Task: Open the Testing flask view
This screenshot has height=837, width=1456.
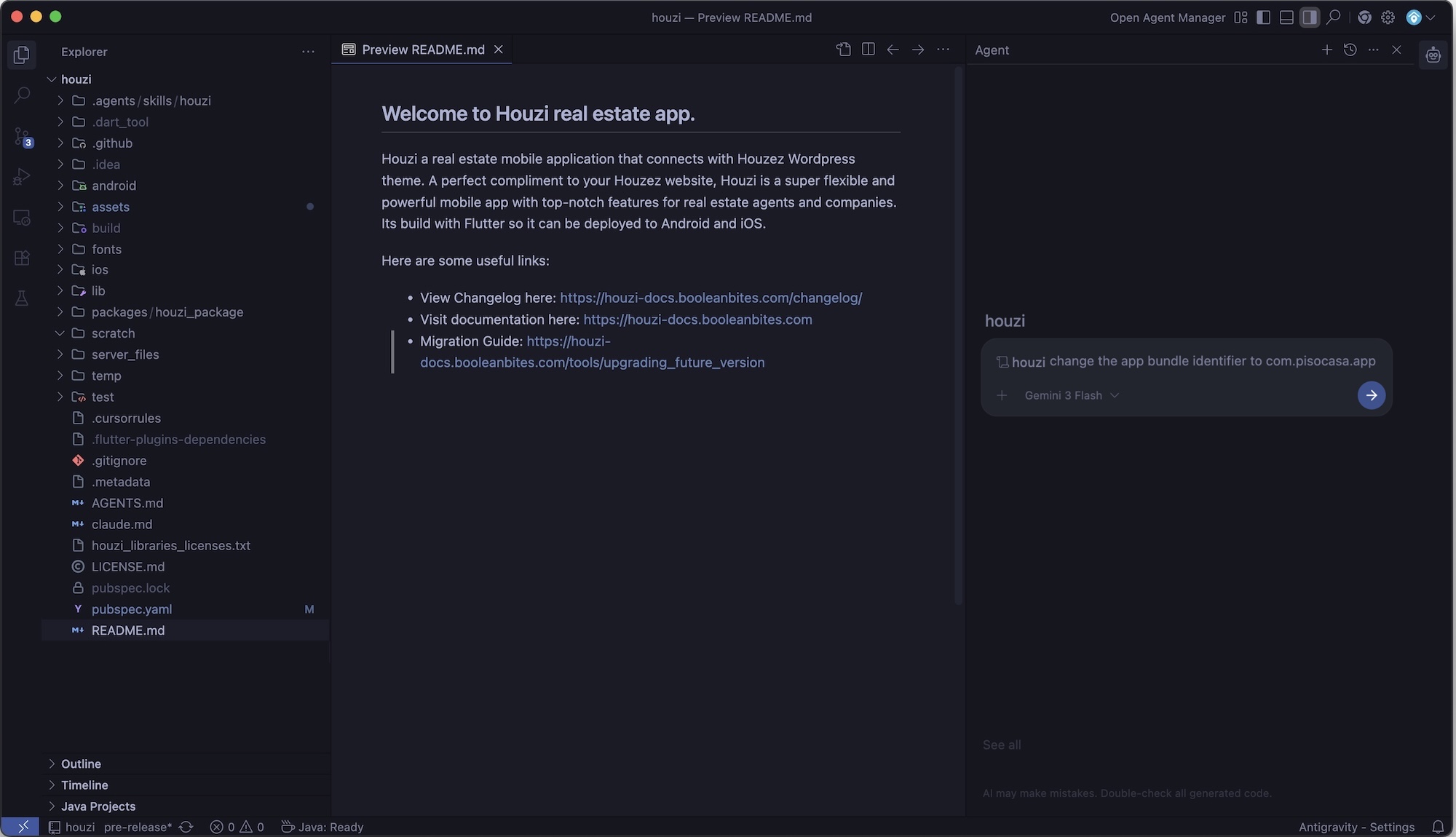Action: click(x=22, y=298)
